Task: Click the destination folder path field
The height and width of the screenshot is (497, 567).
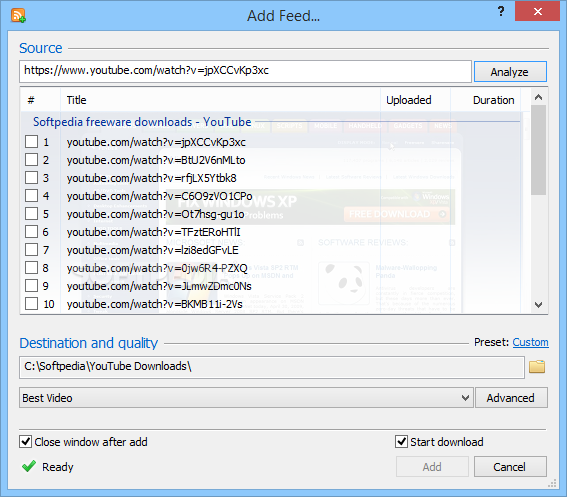Action: 272,367
